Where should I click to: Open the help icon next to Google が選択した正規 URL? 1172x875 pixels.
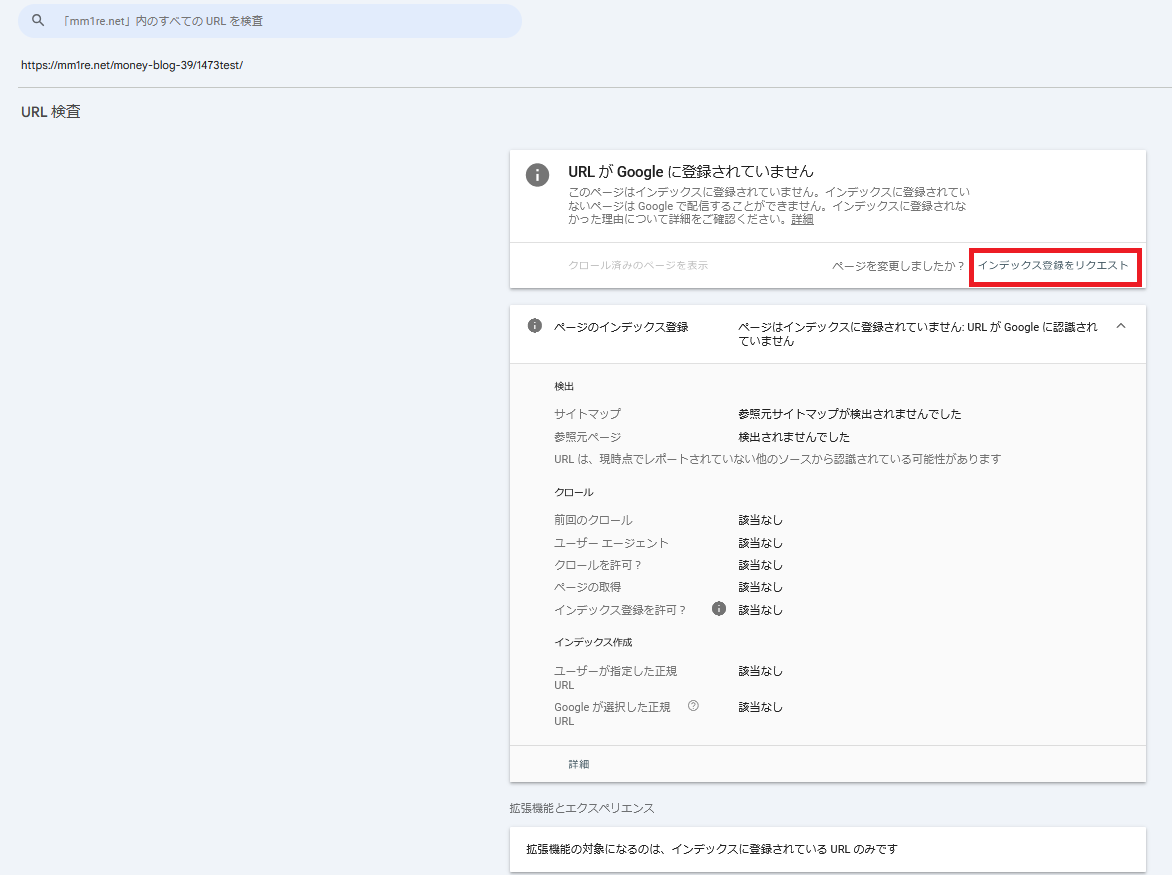click(x=693, y=706)
